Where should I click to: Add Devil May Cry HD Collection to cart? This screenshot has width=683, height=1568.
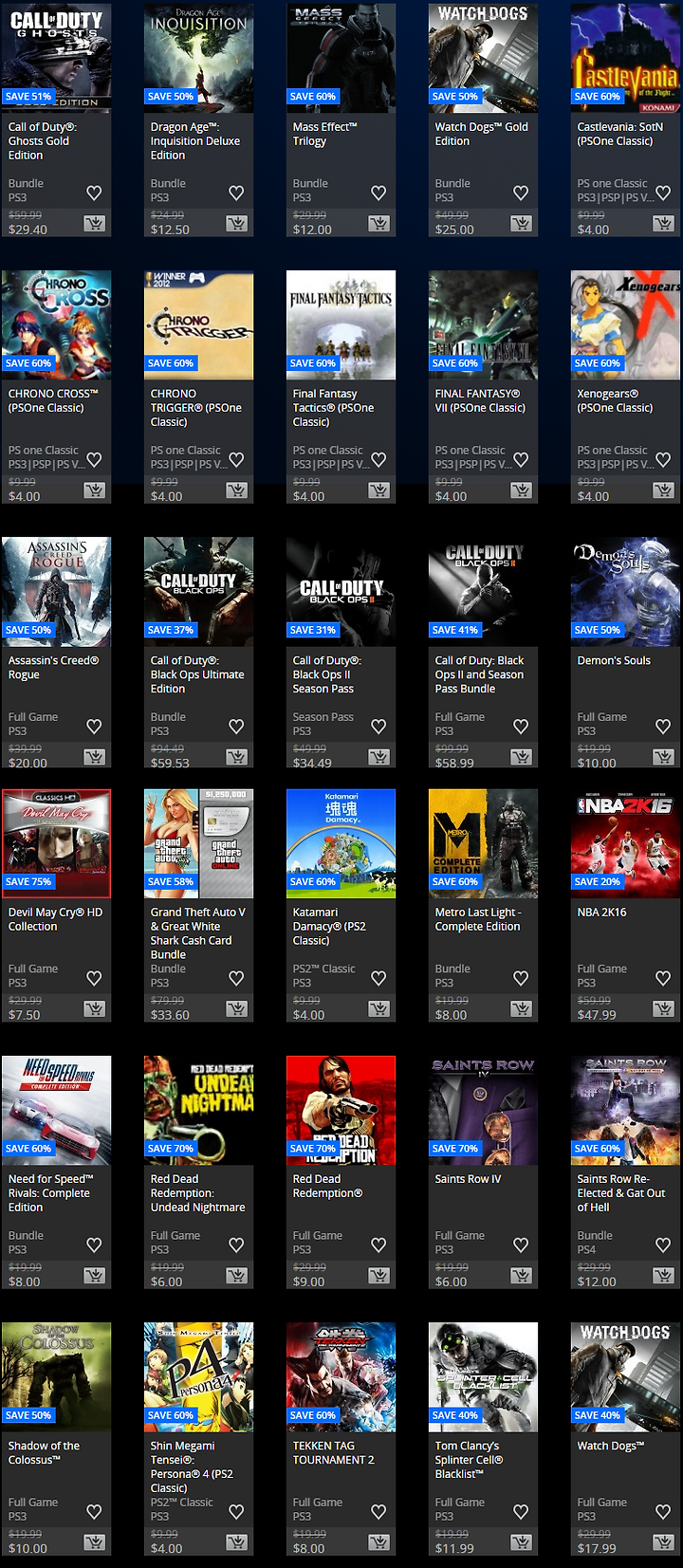[95, 1009]
